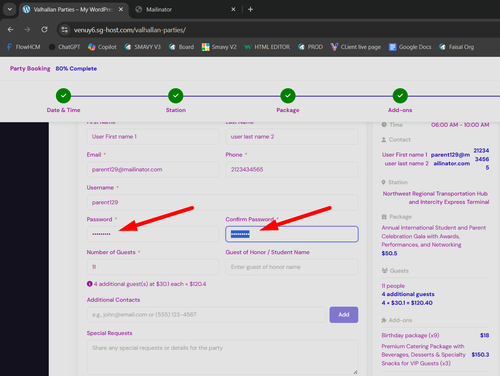This screenshot has height=376, width=500.
Task: Open the Copilot bookmark
Action: [x=102, y=47]
